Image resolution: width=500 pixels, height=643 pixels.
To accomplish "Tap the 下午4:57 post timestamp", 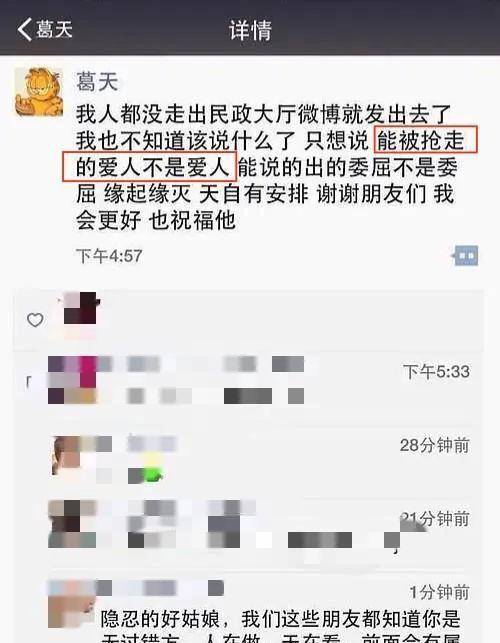I will coord(109,256).
